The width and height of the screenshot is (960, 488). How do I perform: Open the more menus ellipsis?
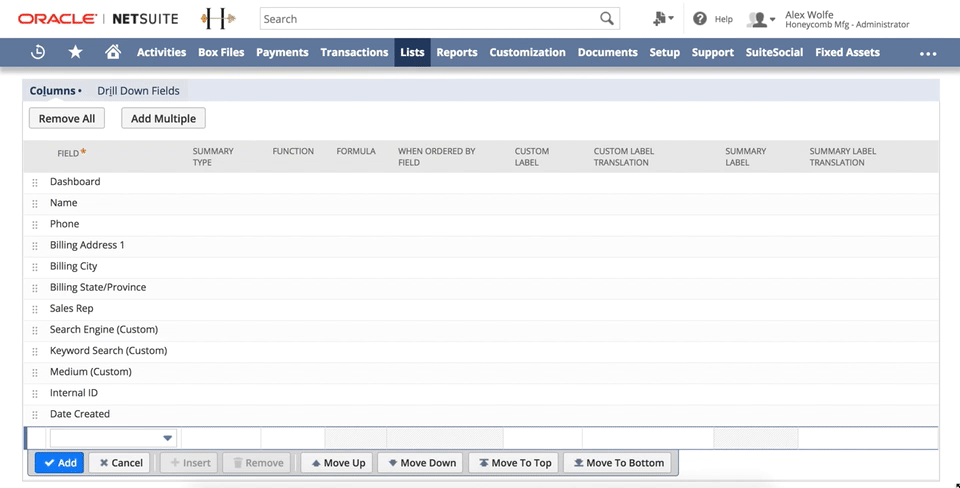point(927,53)
